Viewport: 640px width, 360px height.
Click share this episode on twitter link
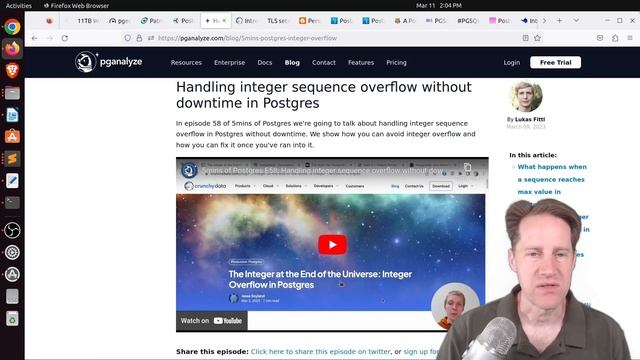[320, 351]
